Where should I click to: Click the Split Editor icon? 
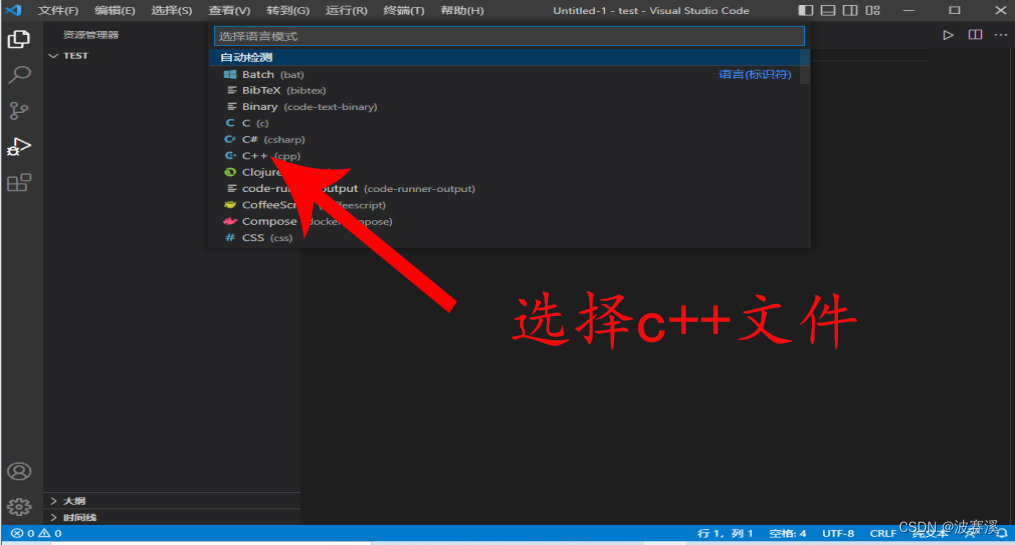coord(975,35)
